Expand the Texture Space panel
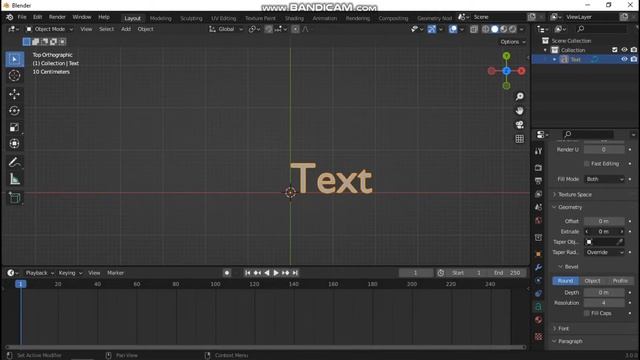640x360 pixels. click(575, 195)
